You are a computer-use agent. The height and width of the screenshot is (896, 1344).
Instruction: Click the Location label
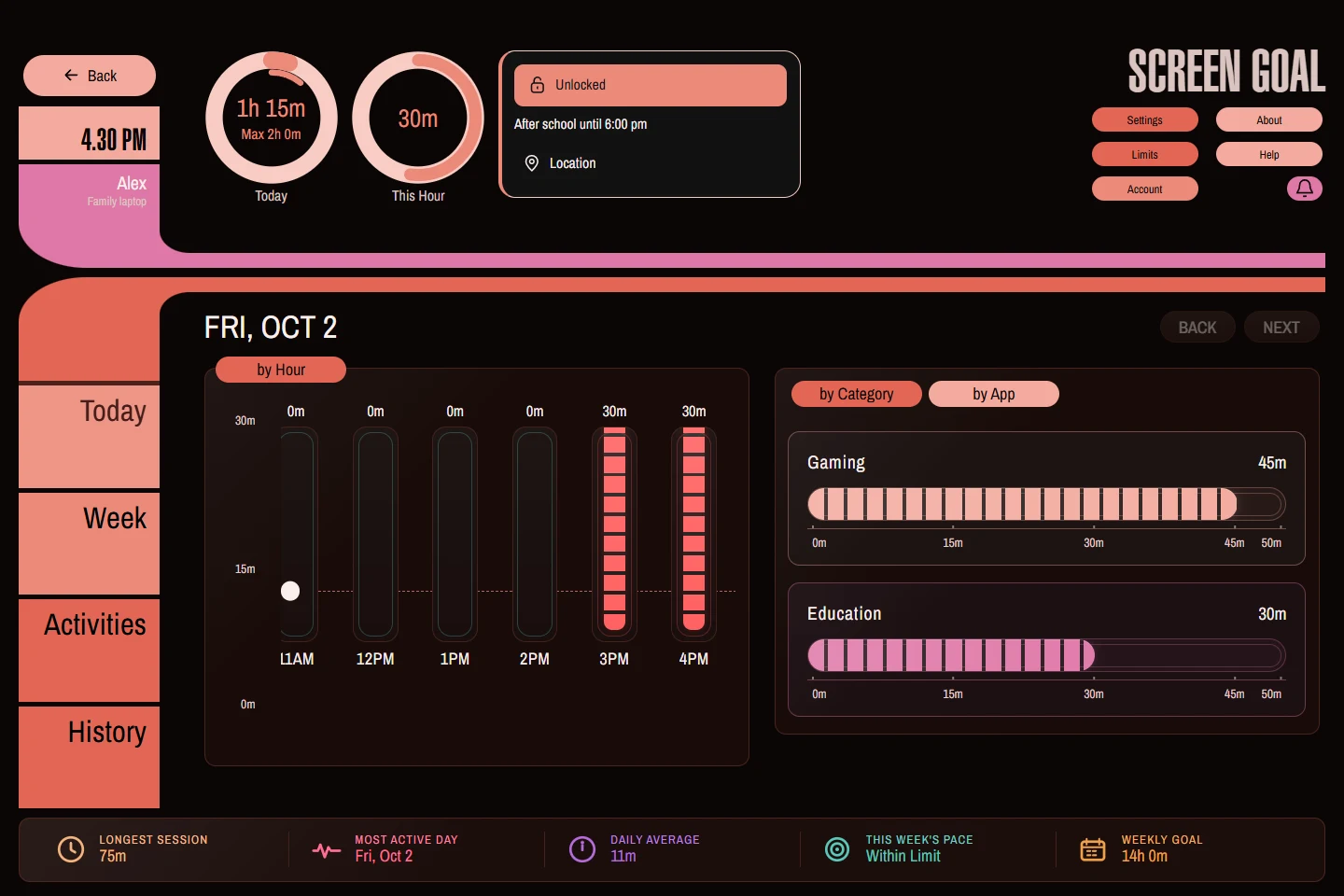tap(572, 163)
